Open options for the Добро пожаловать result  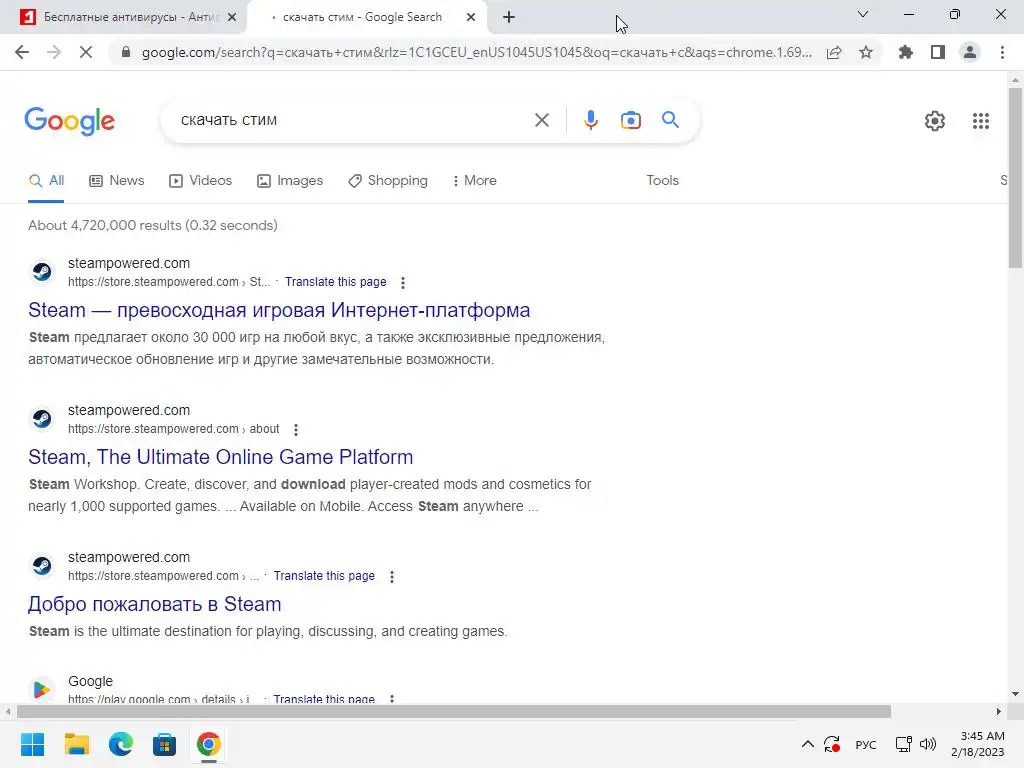coord(392,577)
